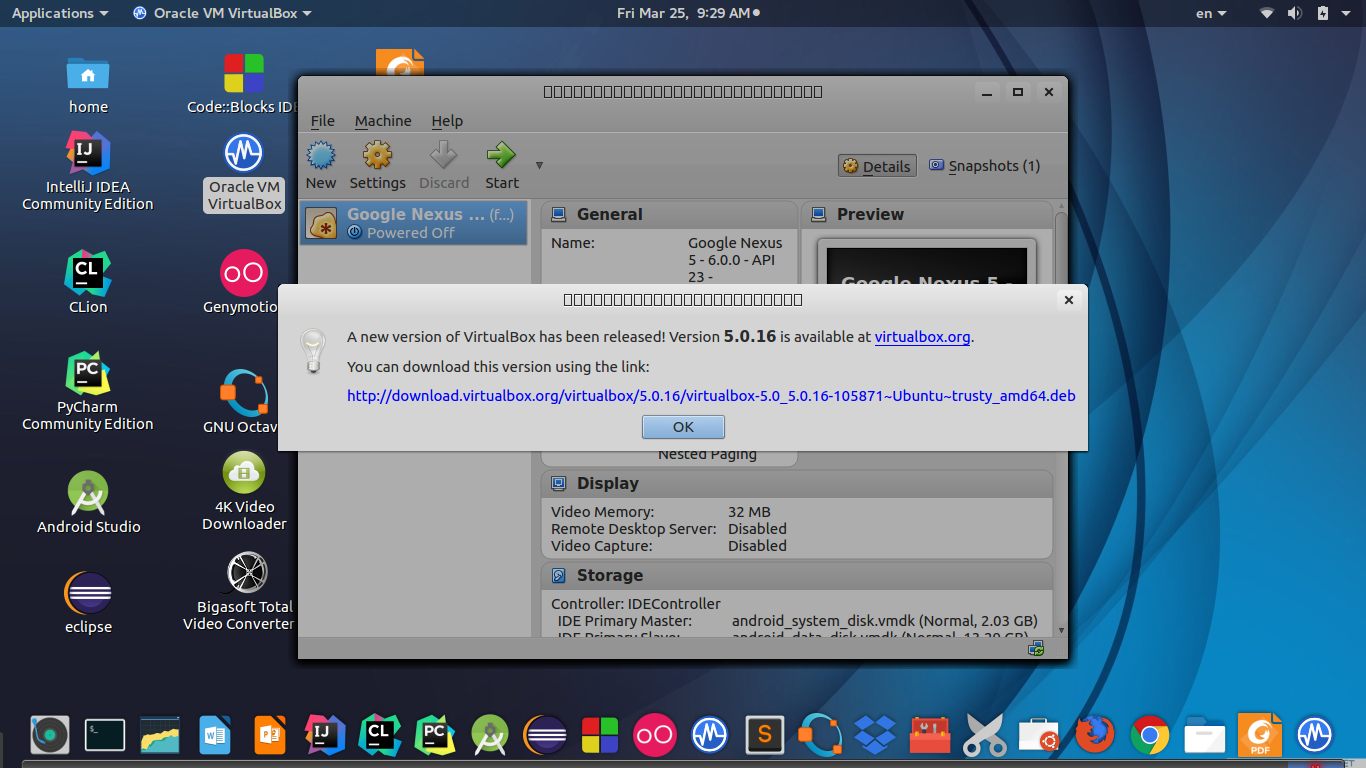This screenshot has height=768, width=1366.
Task: Open the eclipse desktop icon
Action: pyautogui.click(x=88, y=603)
